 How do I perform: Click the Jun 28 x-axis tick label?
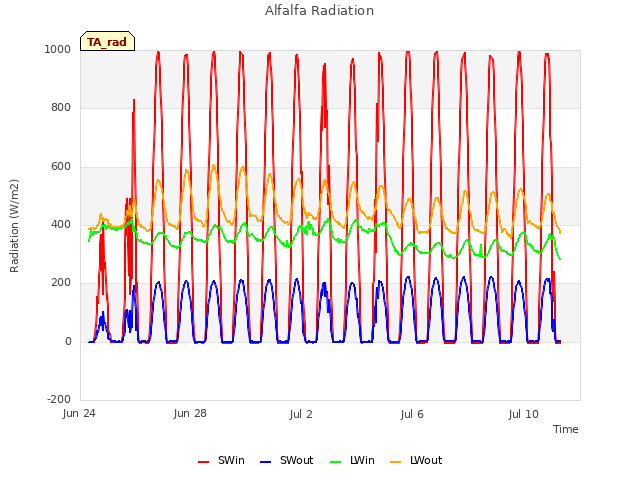(x=190, y=414)
